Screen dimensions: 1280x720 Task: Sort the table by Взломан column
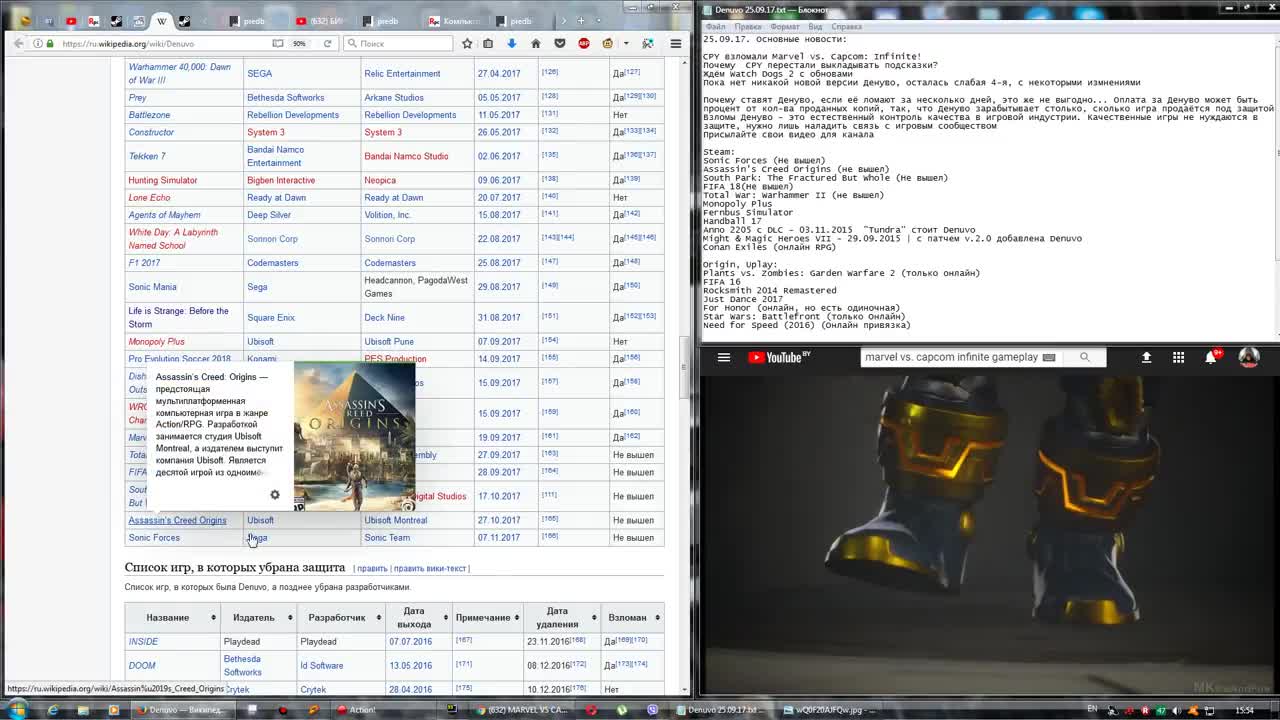632,617
